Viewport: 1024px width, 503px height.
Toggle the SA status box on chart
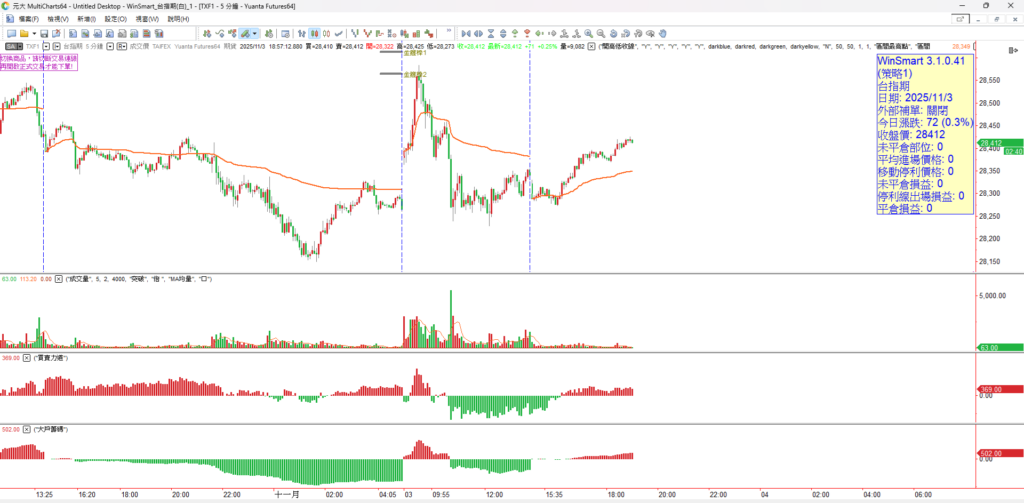12,46
